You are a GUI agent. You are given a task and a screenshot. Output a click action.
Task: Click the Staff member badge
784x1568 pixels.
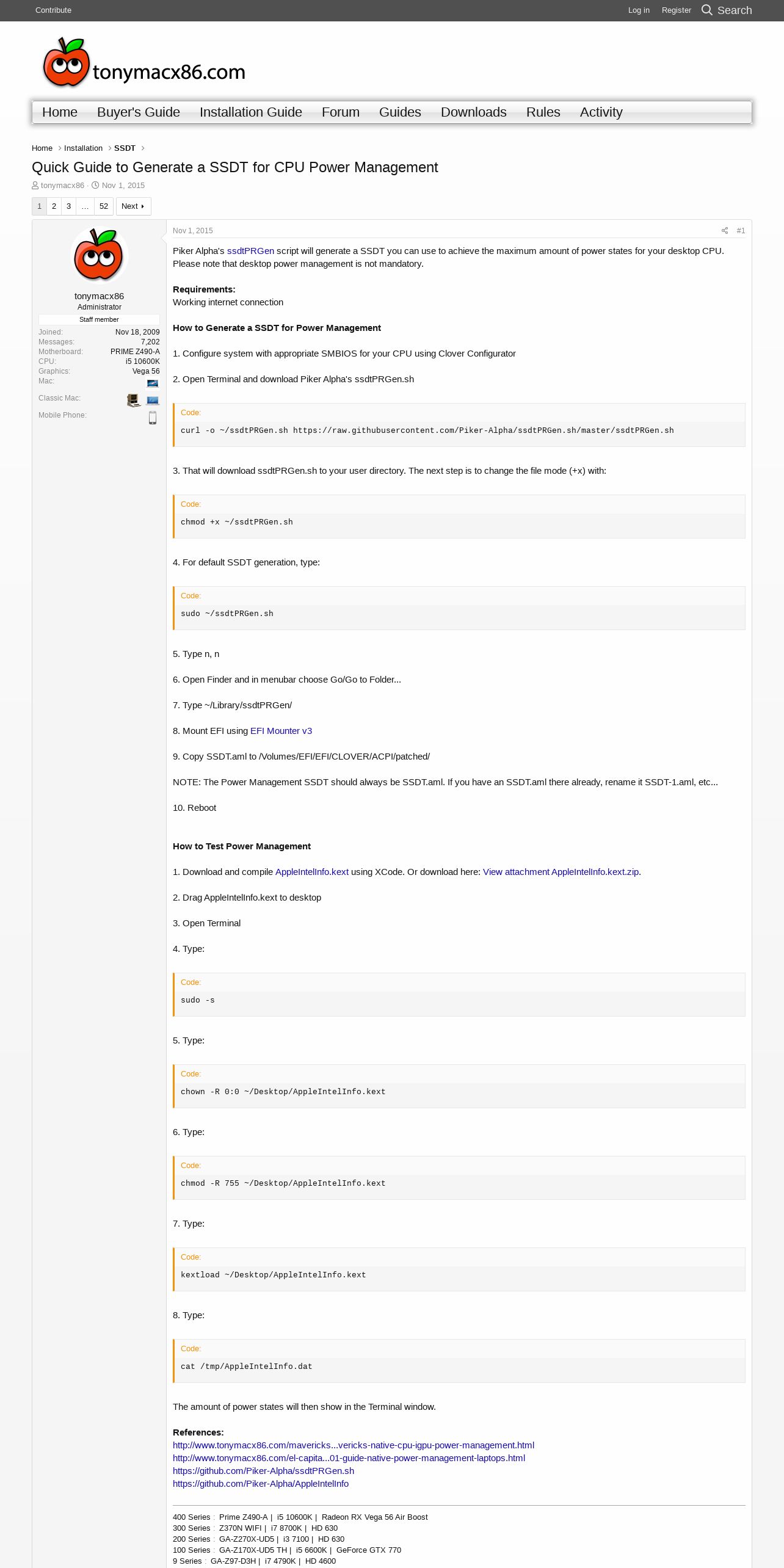tap(99, 319)
